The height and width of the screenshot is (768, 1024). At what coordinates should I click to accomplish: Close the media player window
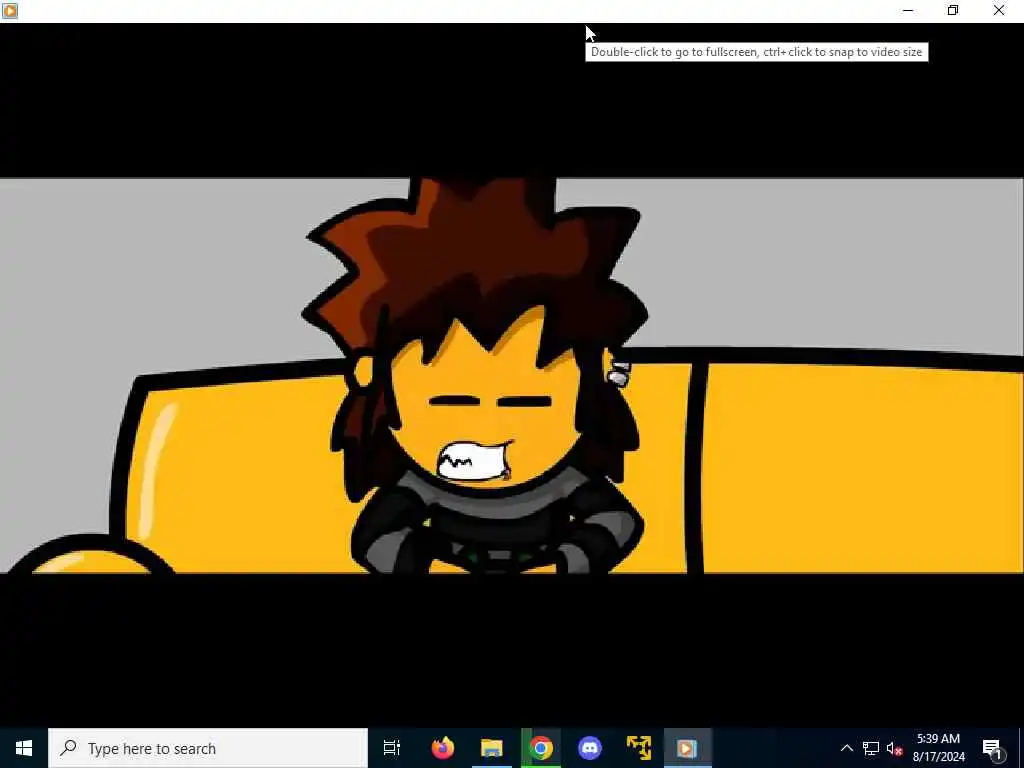click(x=999, y=10)
